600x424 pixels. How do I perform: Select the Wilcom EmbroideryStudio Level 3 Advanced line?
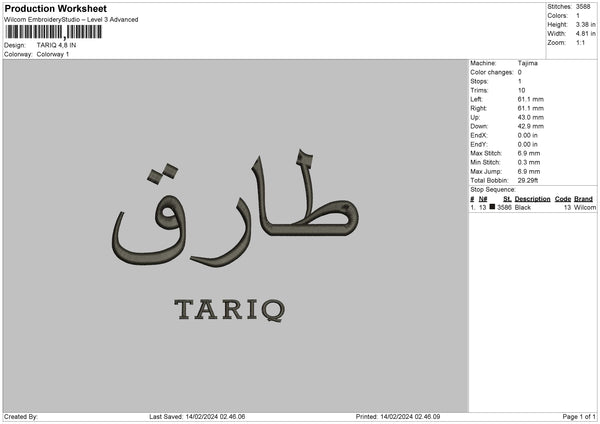click(71, 20)
